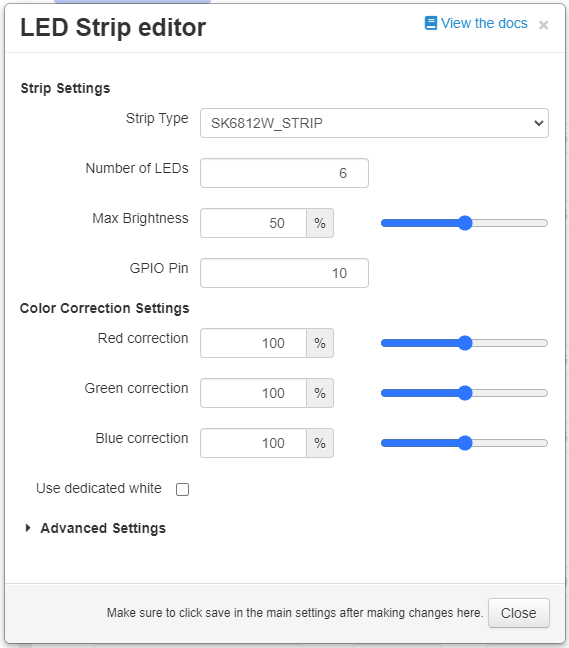Click the Green correction value field
The height and width of the screenshot is (648, 569).
pyautogui.click(x=253, y=393)
